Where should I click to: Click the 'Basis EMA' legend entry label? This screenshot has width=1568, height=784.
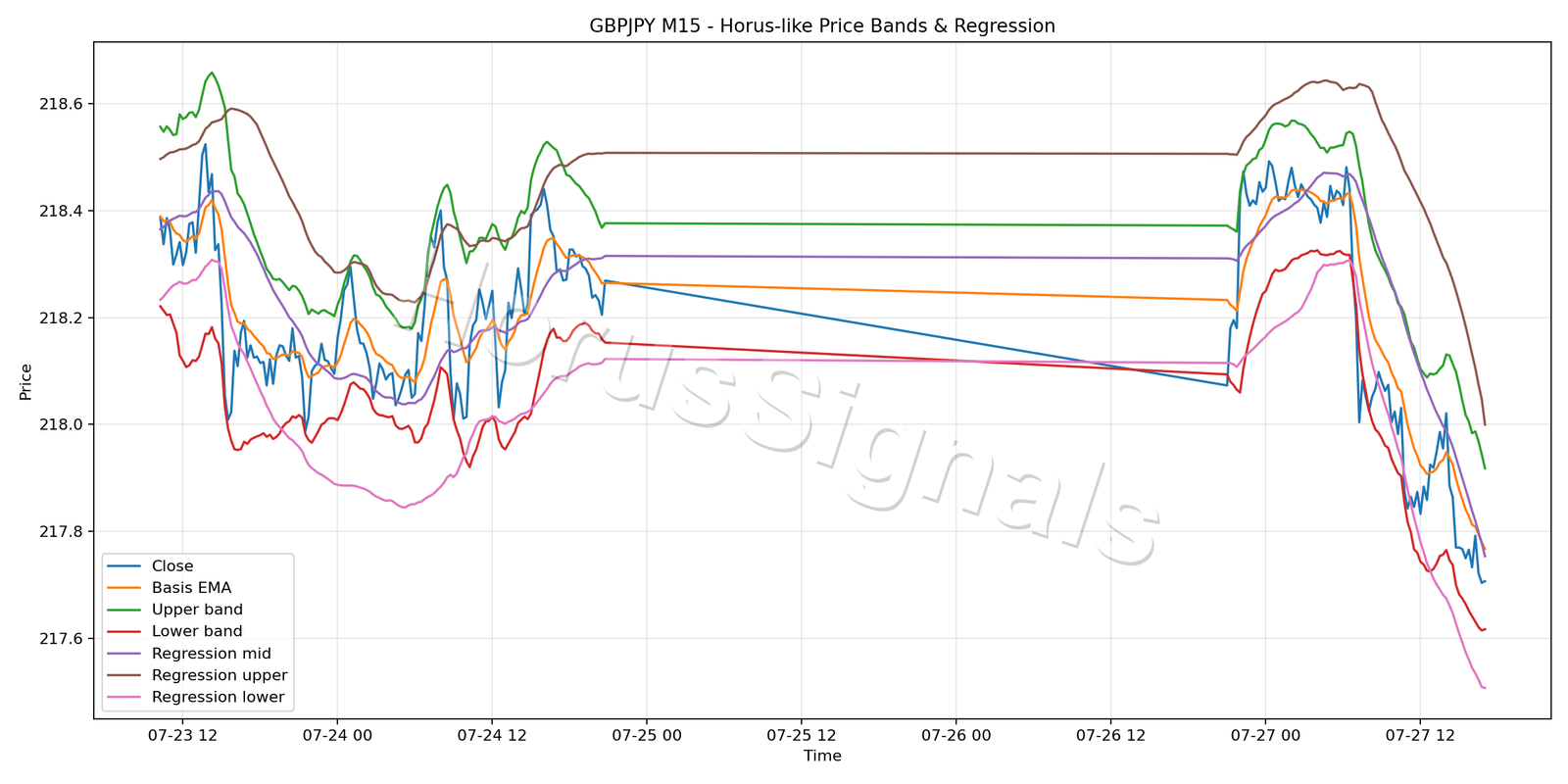191,588
